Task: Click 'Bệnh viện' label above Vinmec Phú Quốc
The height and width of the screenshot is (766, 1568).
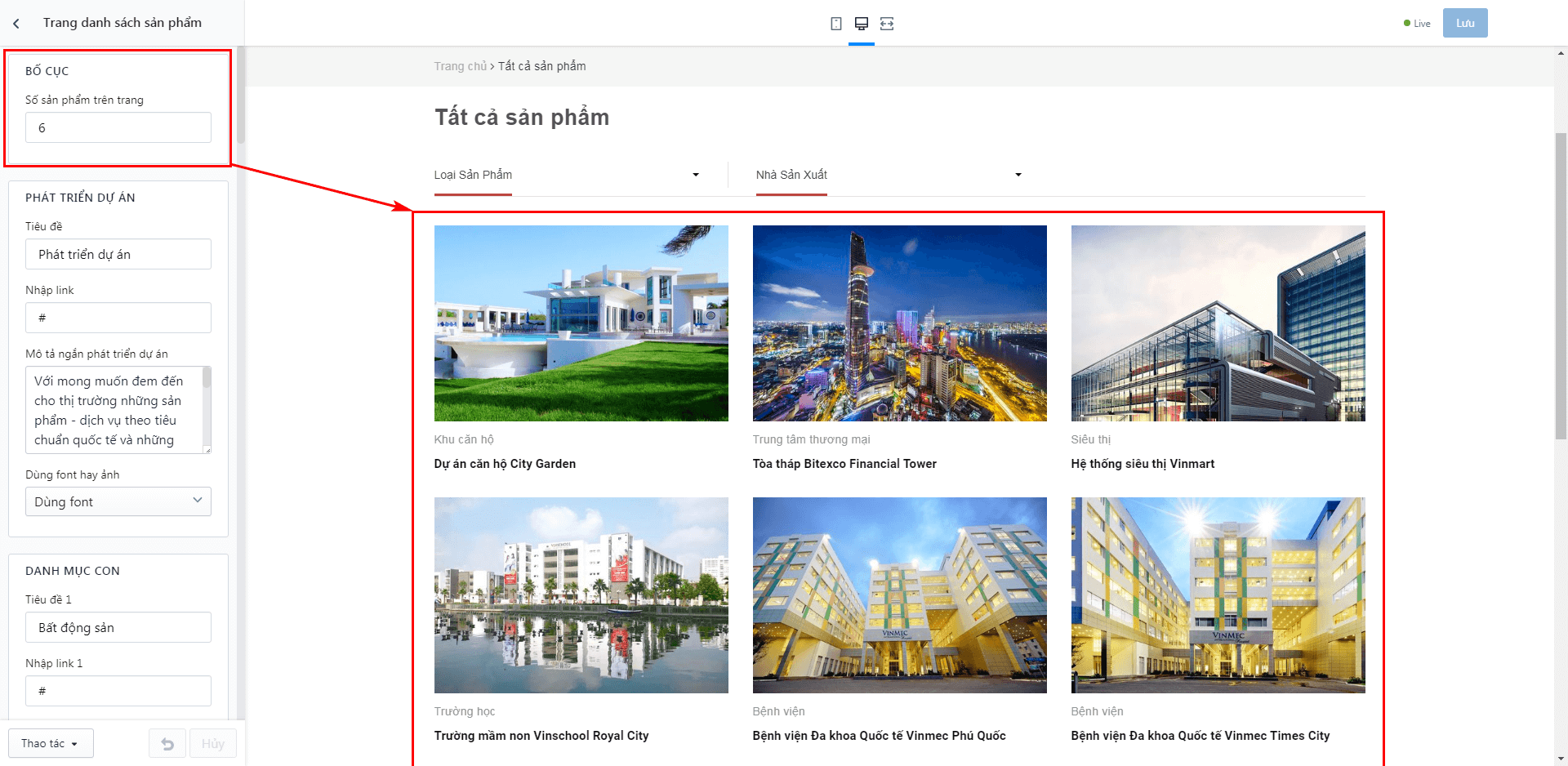Action: coord(779,711)
